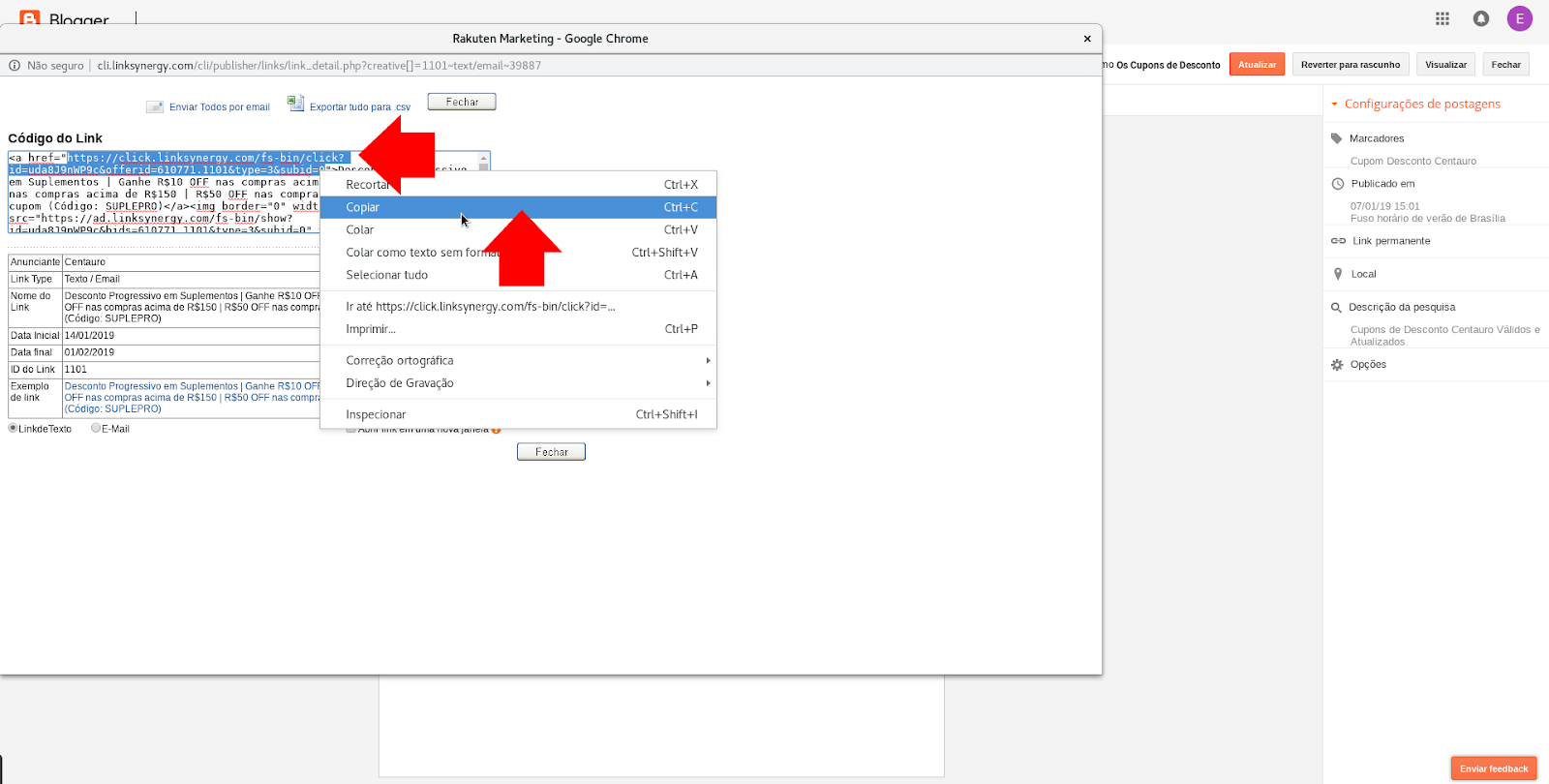Choose Inspecionar in context menu
Viewport: 1549px width, 784px height.
(519, 414)
